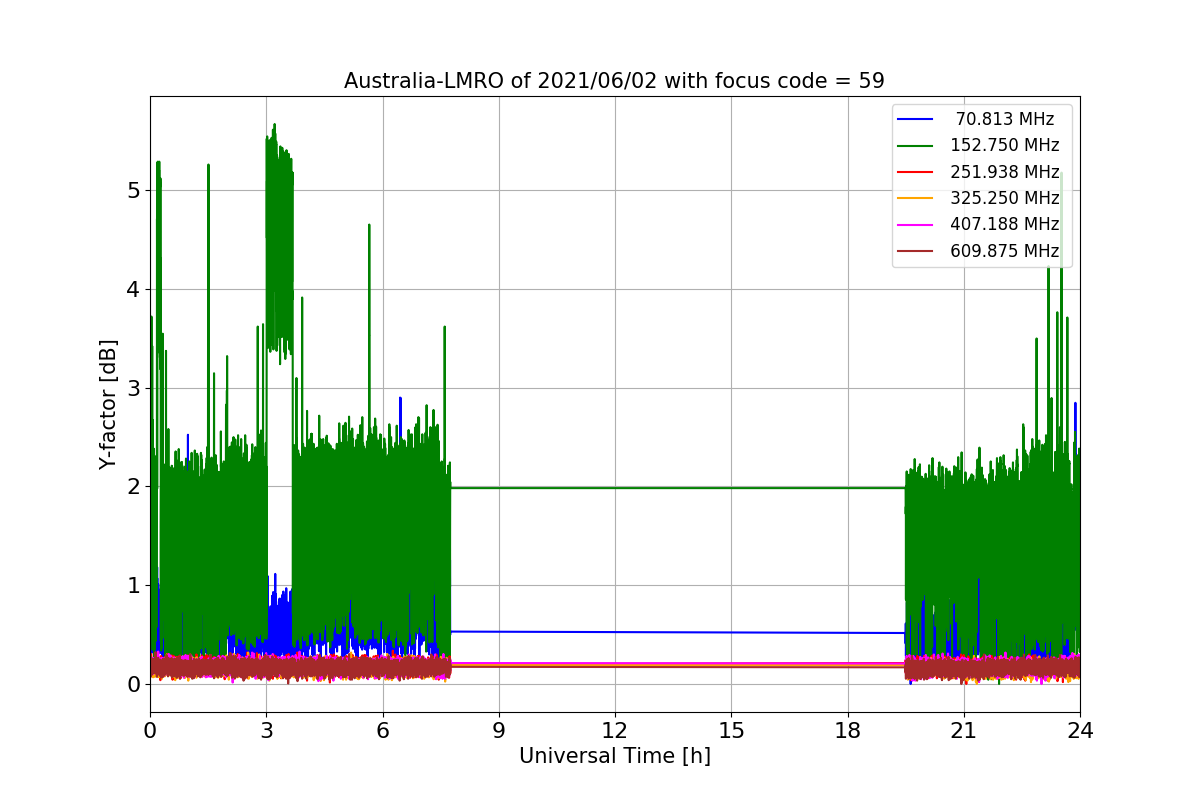
Task: Click the x-axis tick label 24
Action: 1079,730
